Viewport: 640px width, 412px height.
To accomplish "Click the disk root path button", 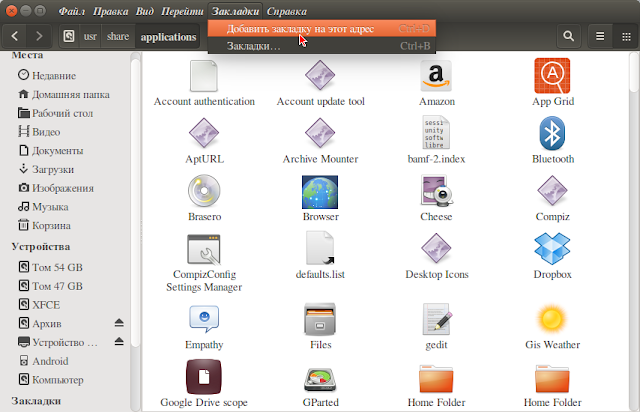I will [x=69, y=36].
